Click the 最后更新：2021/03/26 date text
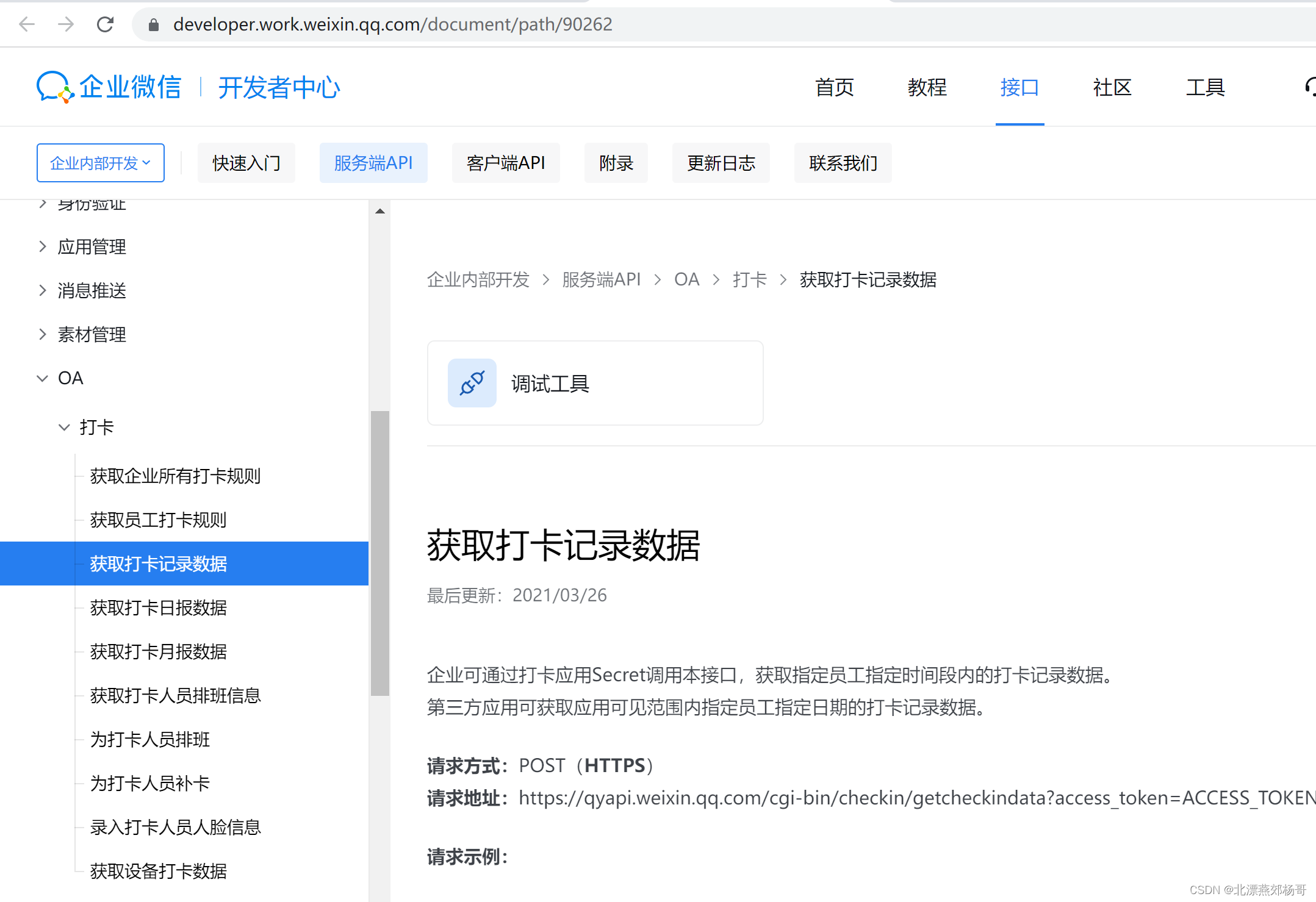This screenshot has width=1316, height=902. (517, 595)
